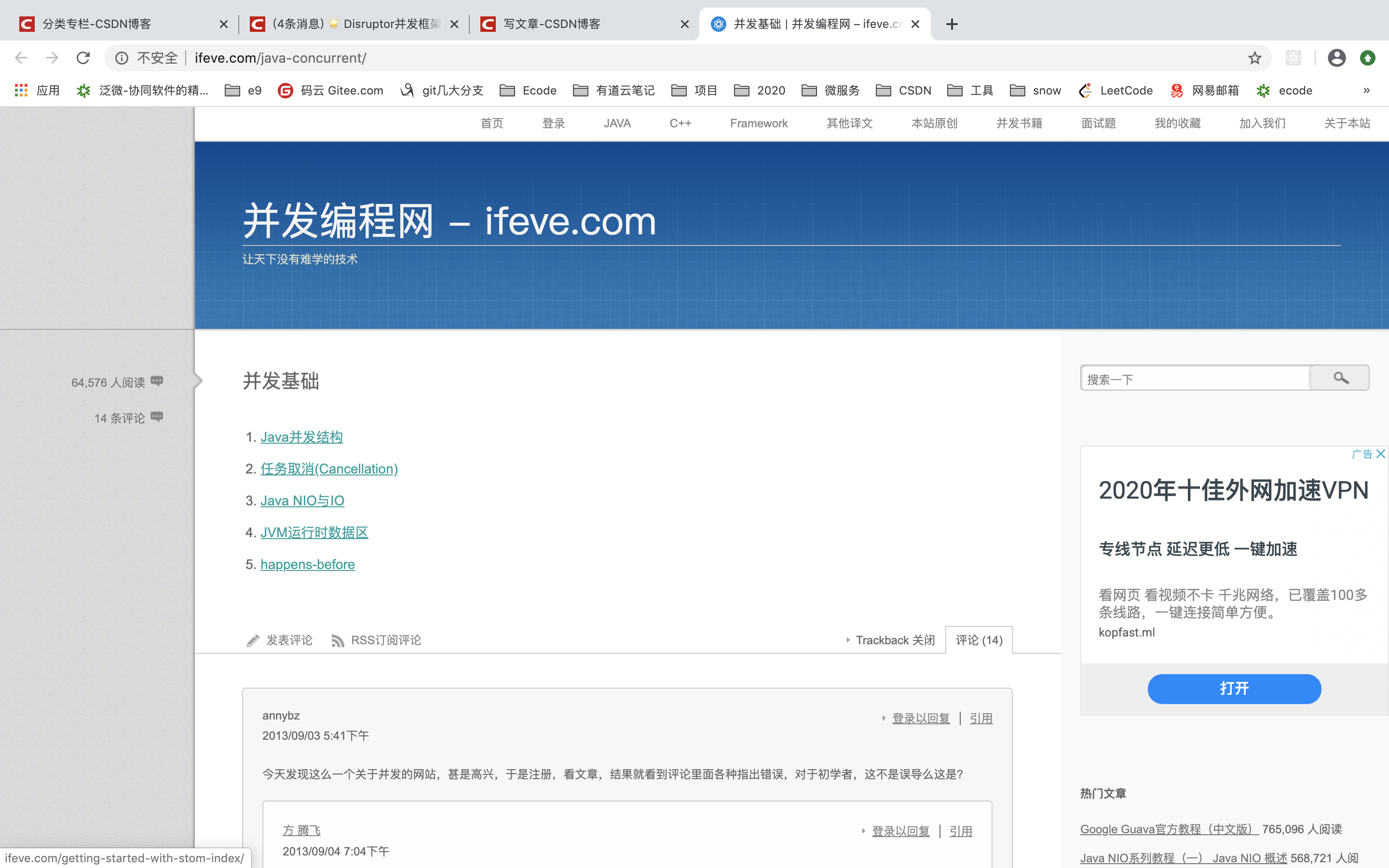This screenshot has width=1389, height=868.
Task: Open the 码云 Gitee.com bookmark
Action: tap(330, 90)
